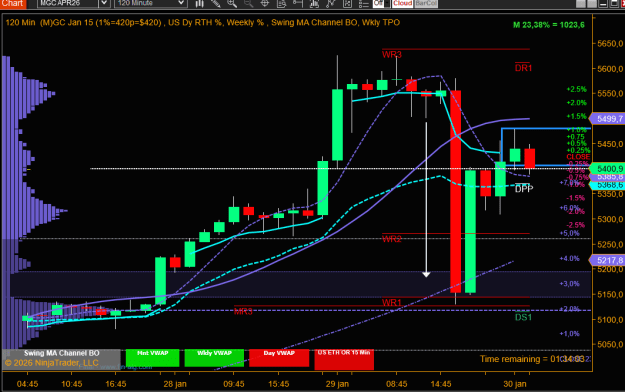
Task: Click the © 2026 NinjaTrader, LLC text
Action: click(51, 363)
